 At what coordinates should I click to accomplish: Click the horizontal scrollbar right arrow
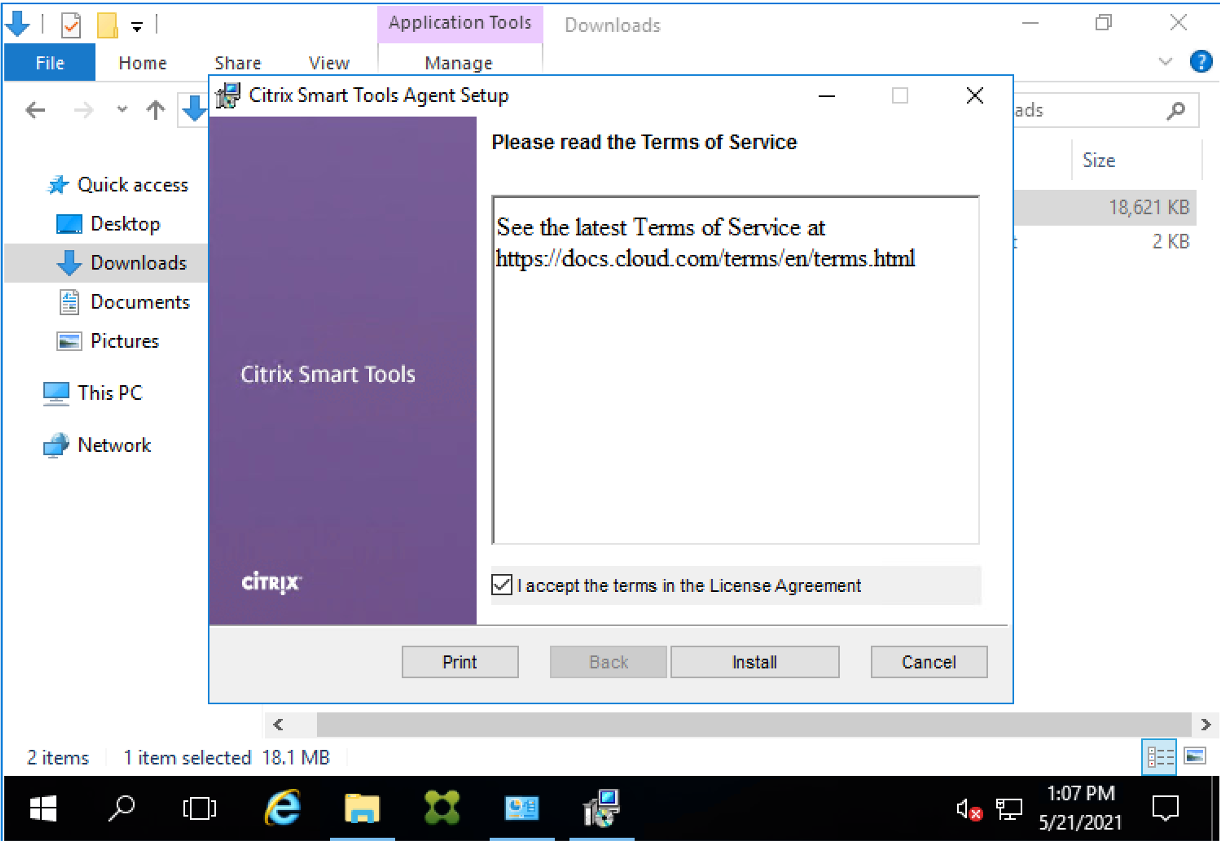(1207, 724)
